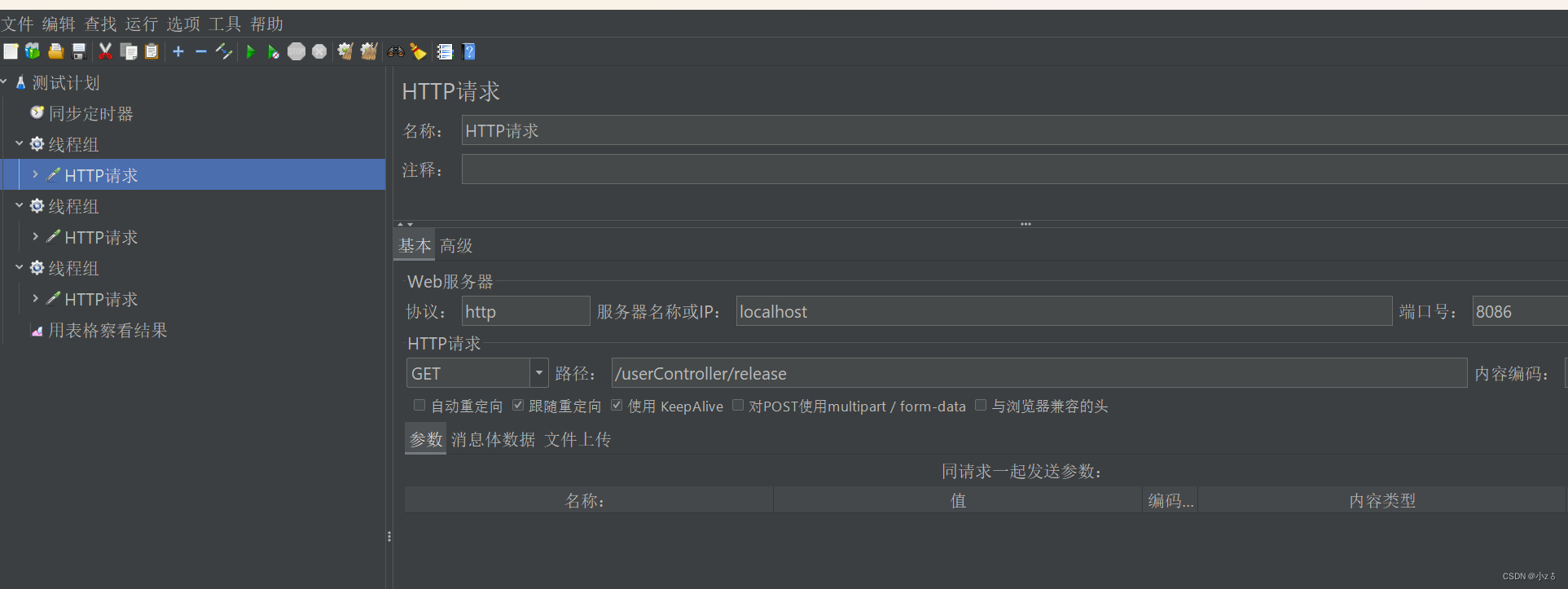Copy the selected element
Viewport: 1568px width, 589px height.
pyautogui.click(x=129, y=51)
